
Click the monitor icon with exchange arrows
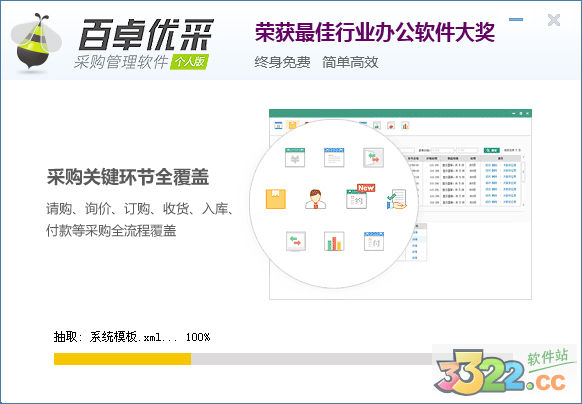click(x=296, y=241)
